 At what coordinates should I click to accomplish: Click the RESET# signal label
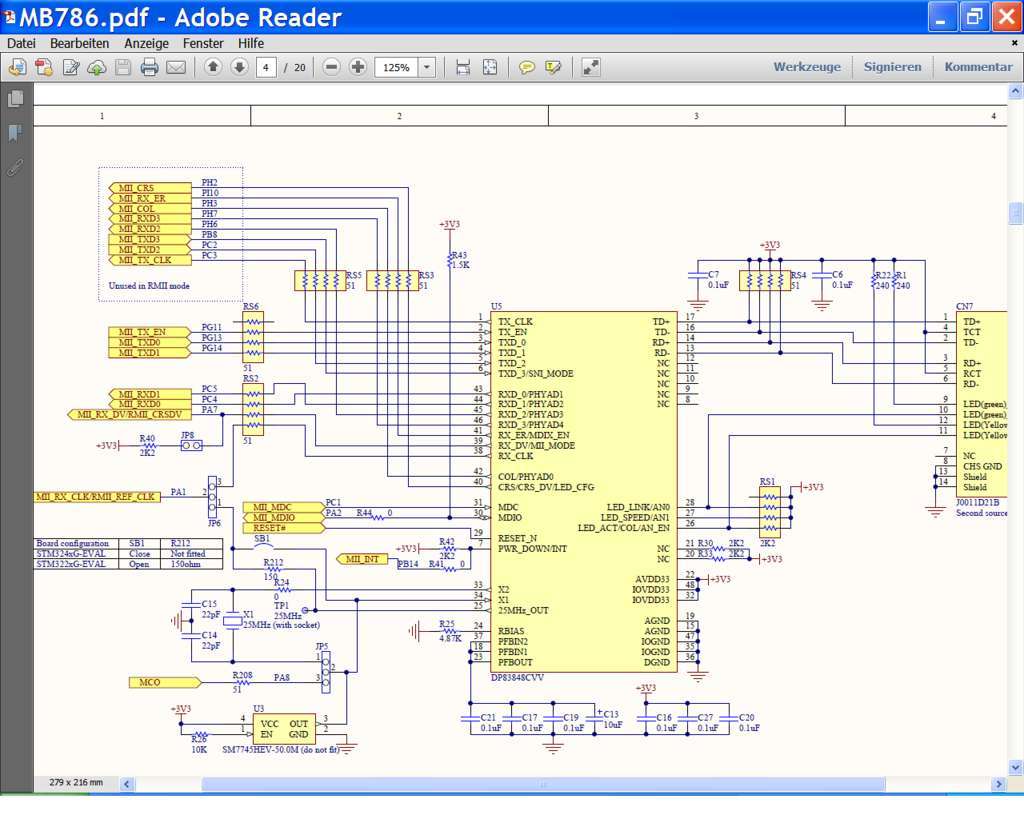[283, 528]
